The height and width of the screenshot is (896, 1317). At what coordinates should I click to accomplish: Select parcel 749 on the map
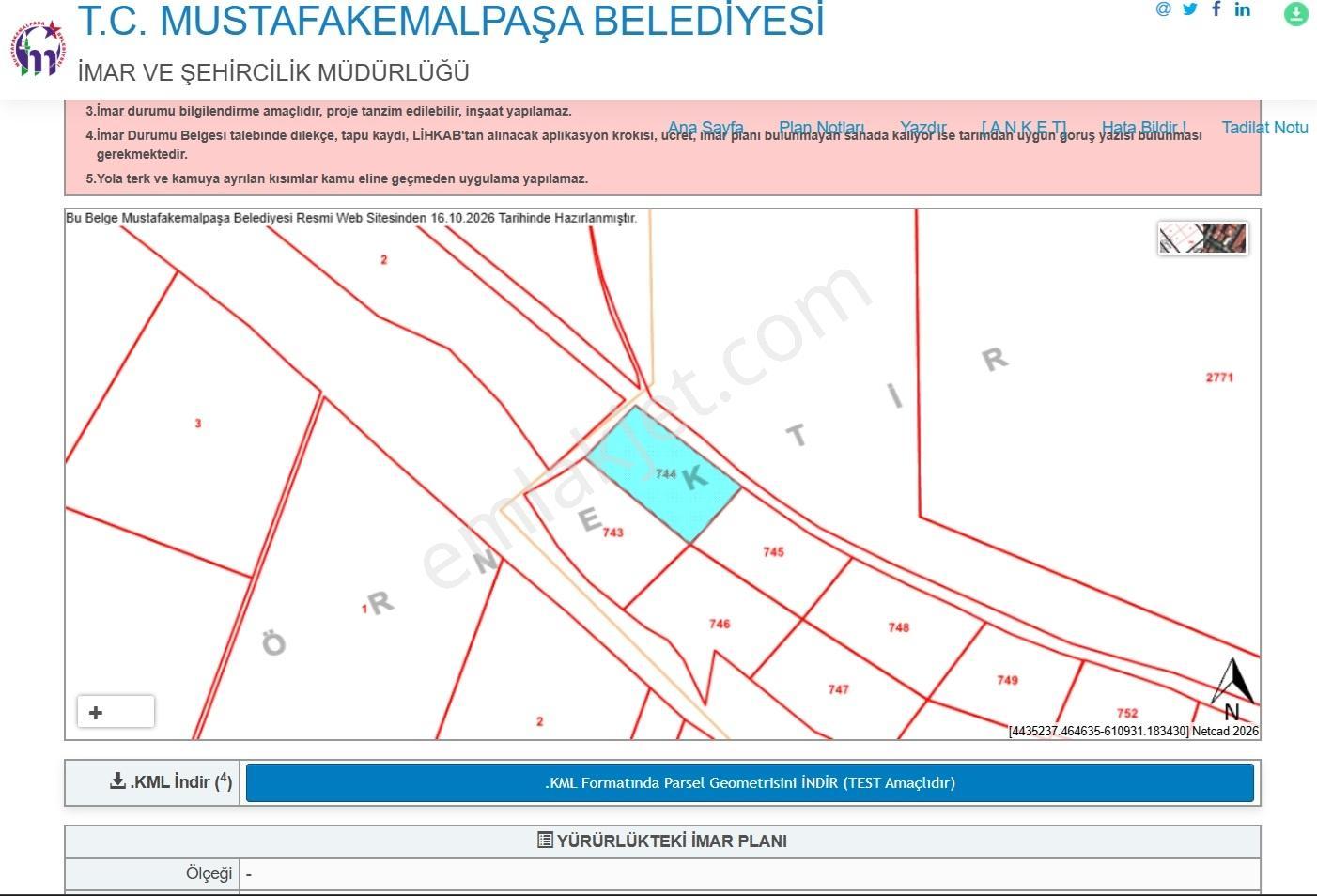(x=1007, y=680)
